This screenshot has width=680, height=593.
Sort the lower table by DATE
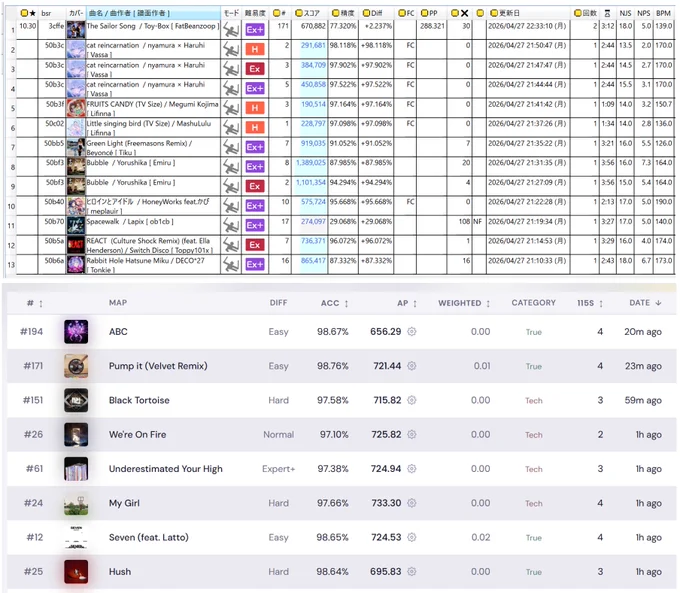645,303
